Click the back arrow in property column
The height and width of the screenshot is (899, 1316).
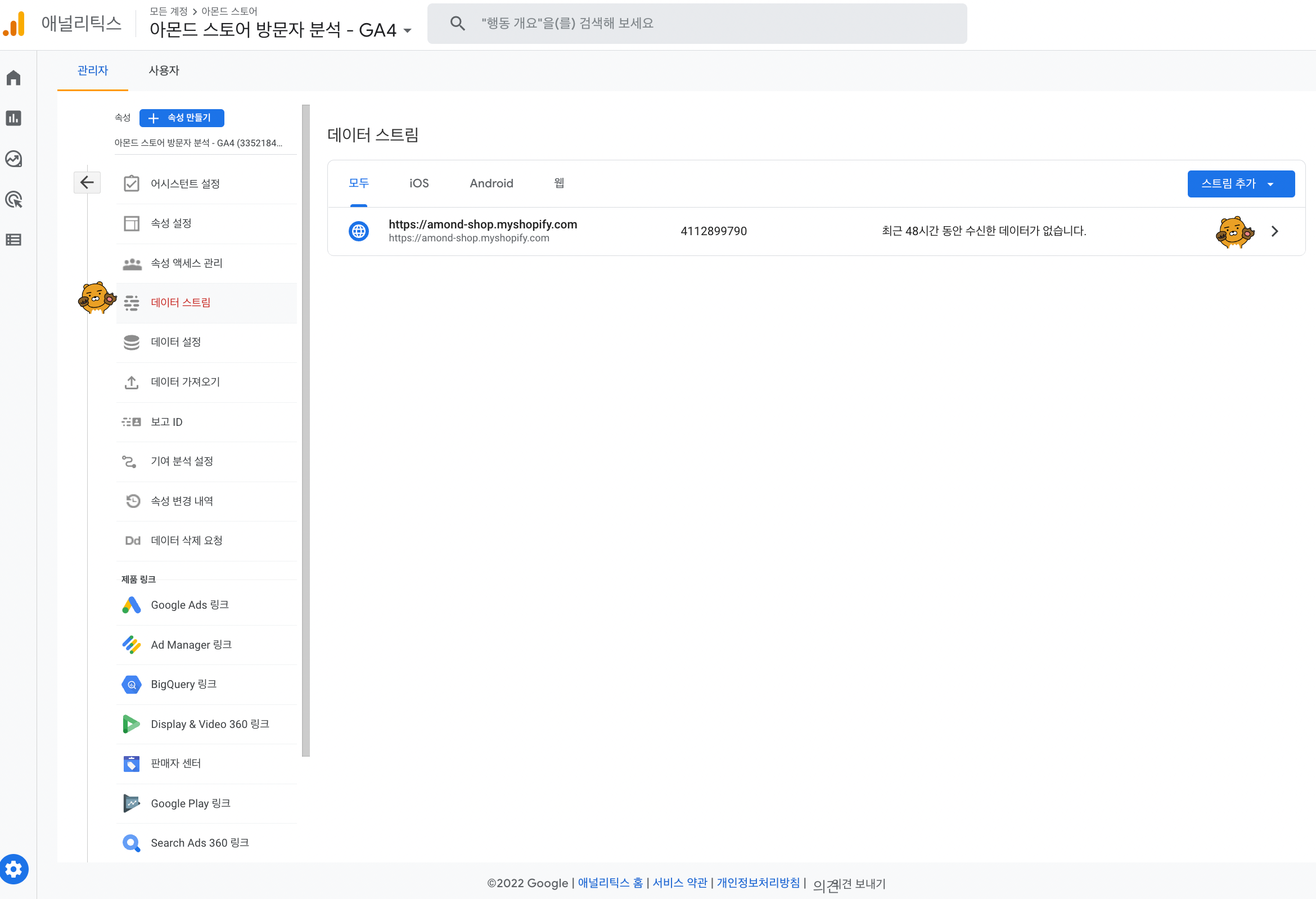(x=87, y=182)
